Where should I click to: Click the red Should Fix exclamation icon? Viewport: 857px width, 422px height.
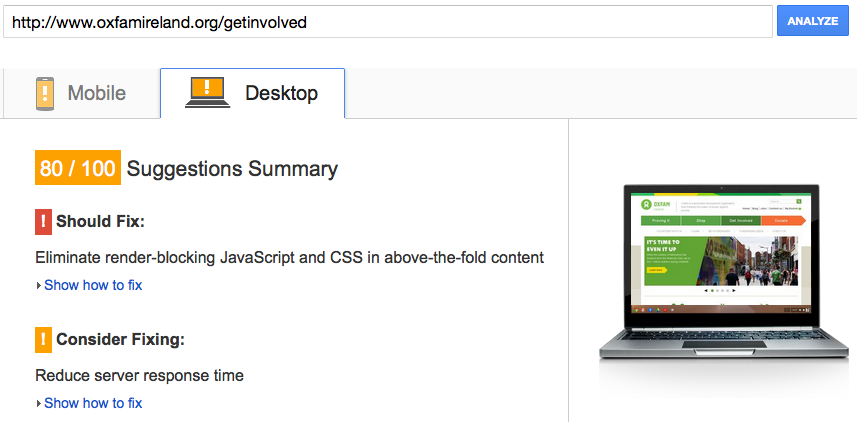[43, 221]
